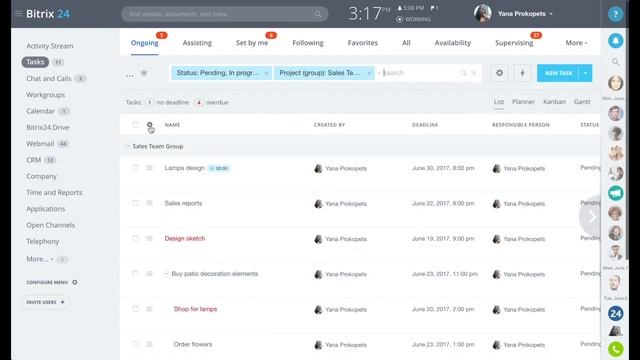Screen dimensions: 640x360
Task: Switch to Gantt view
Action: (x=582, y=102)
